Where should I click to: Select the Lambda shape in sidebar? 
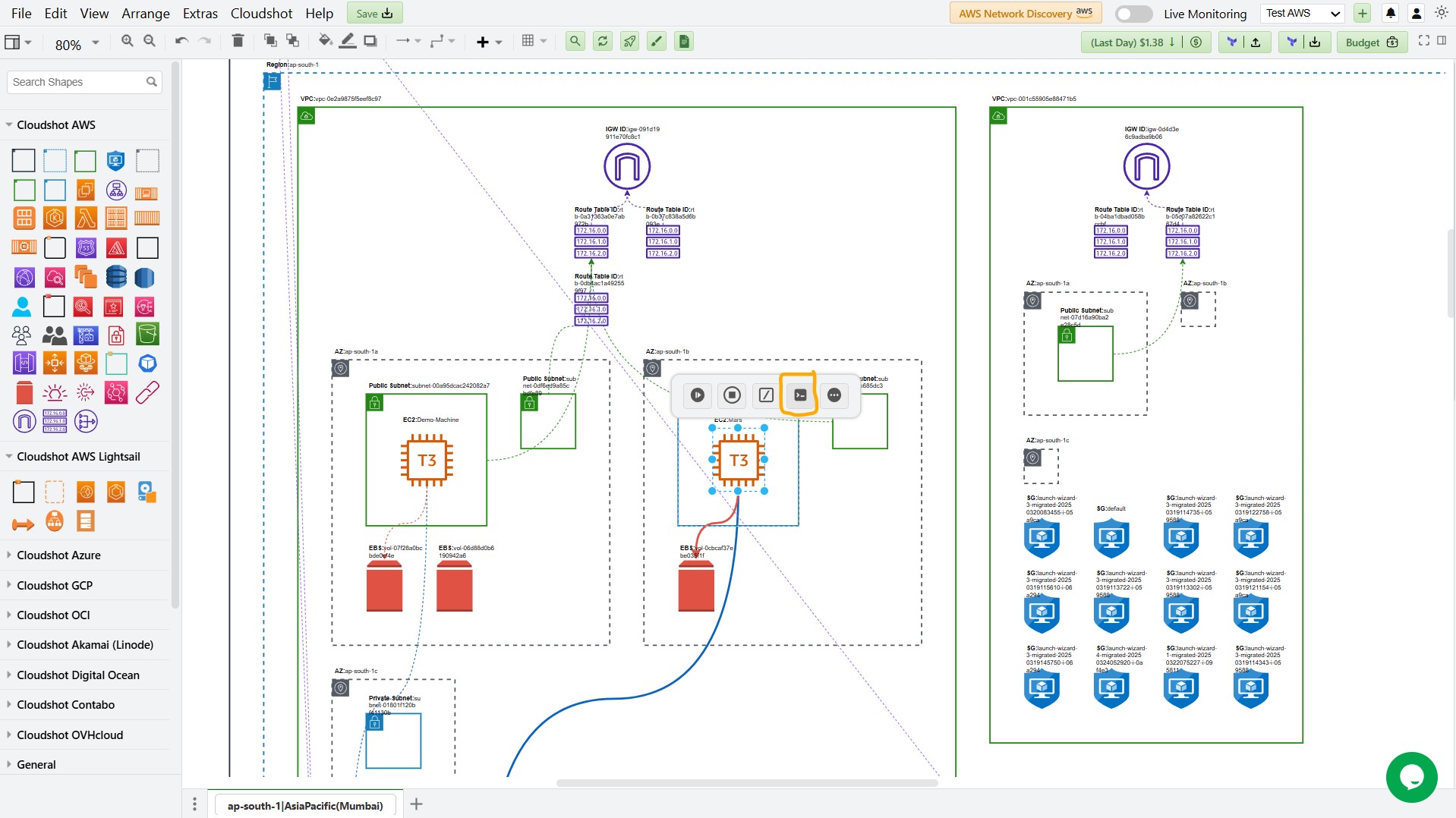coord(86,219)
